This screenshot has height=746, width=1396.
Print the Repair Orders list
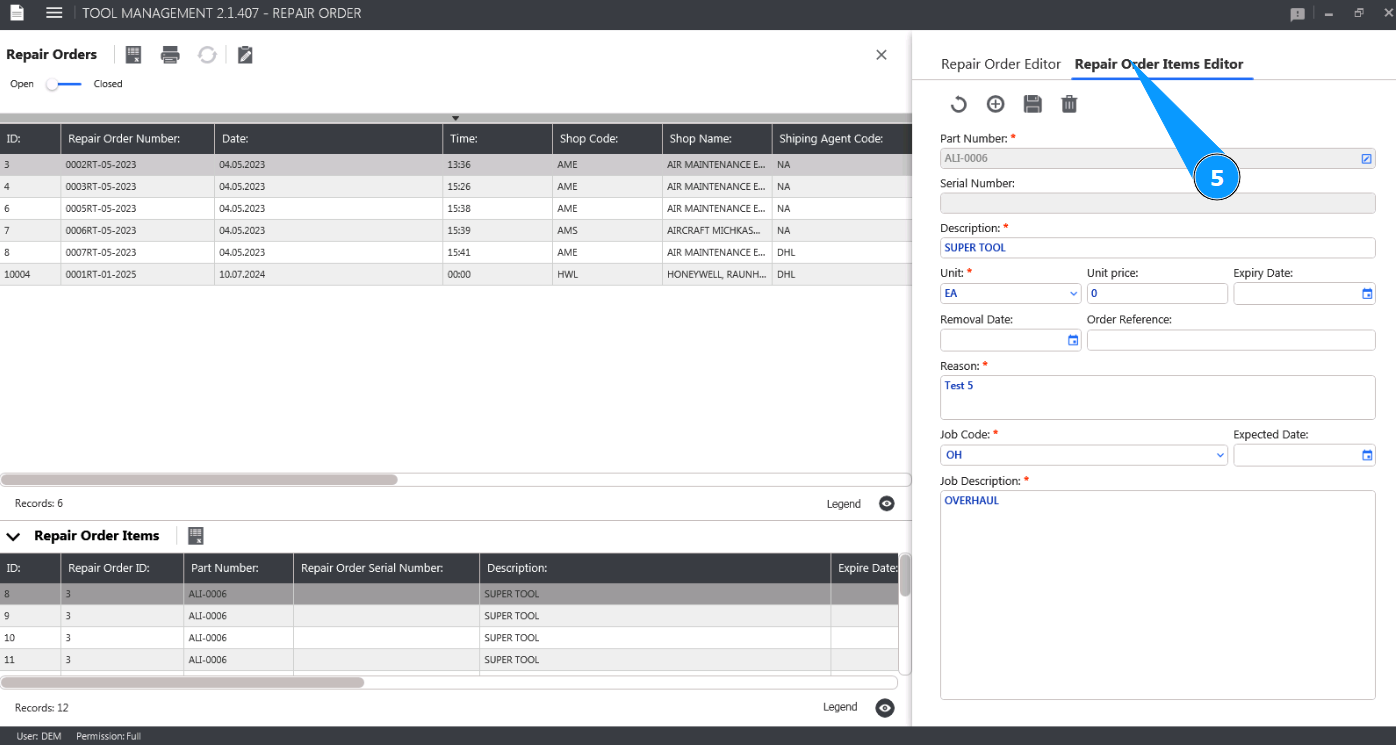pyautogui.click(x=170, y=55)
